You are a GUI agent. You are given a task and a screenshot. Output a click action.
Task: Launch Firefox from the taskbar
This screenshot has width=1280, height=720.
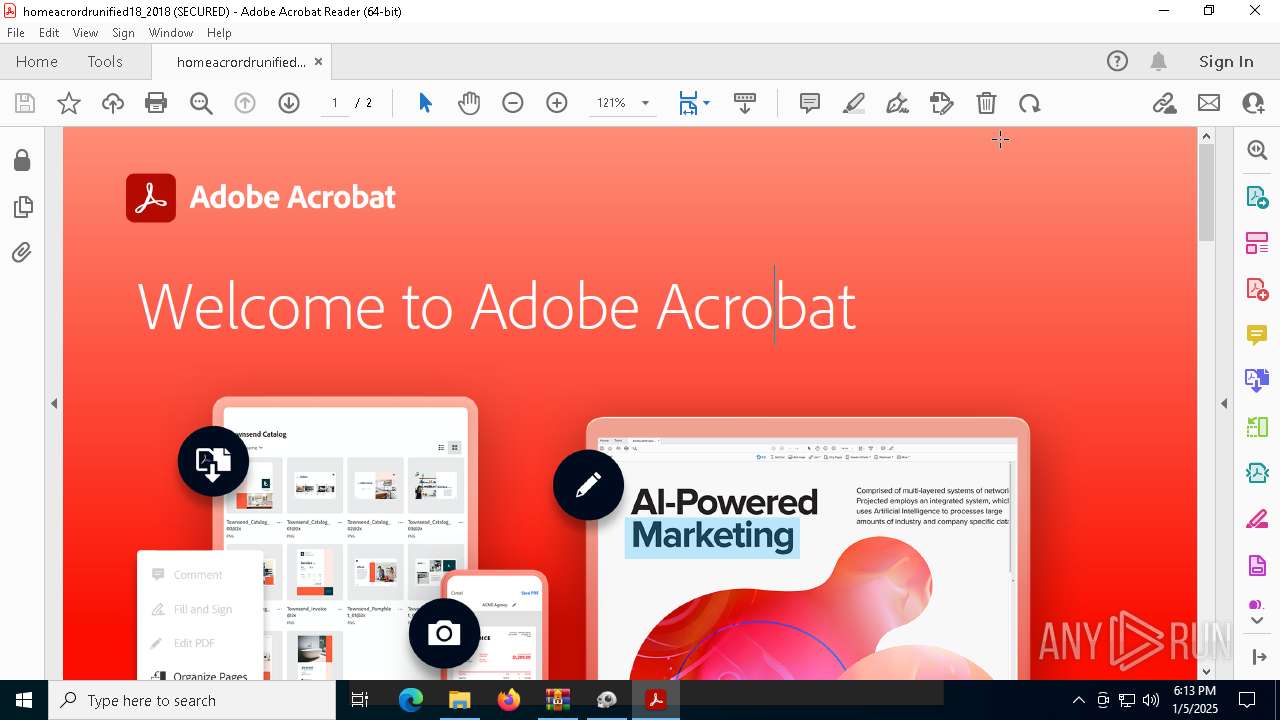[509, 700]
